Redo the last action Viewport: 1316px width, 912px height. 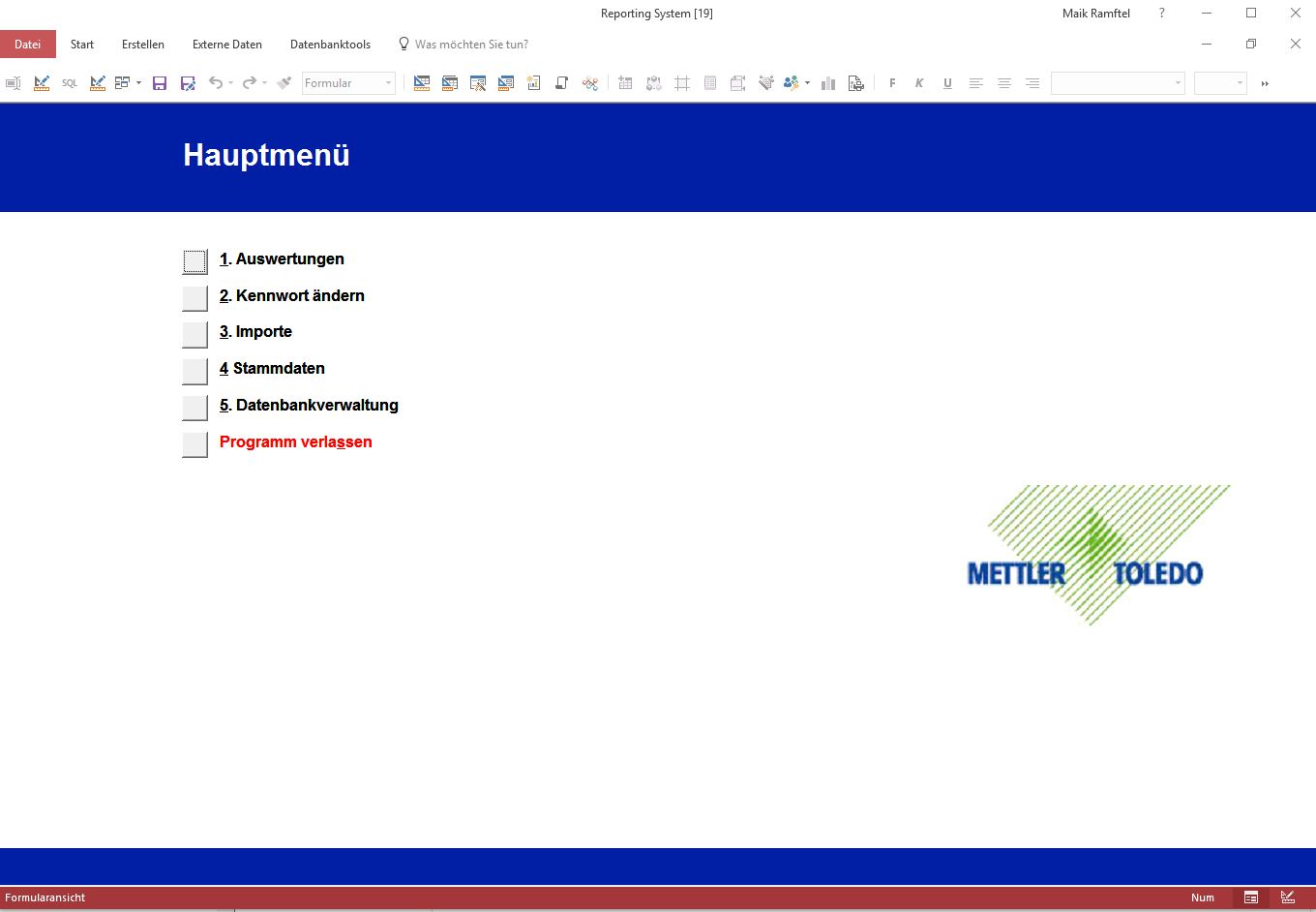tap(250, 83)
